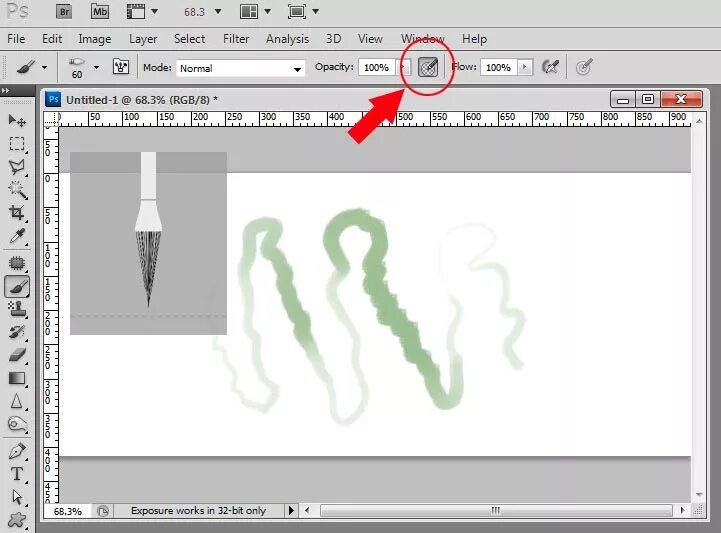Toggle tablet pressure controls opacity

pos(428,68)
